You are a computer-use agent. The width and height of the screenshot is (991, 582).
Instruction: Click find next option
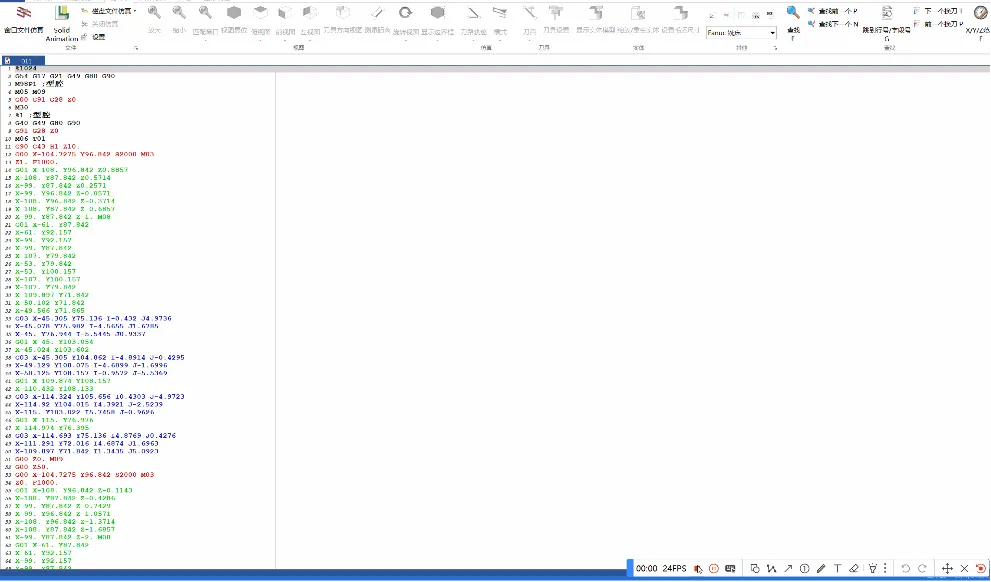click(833, 24)
